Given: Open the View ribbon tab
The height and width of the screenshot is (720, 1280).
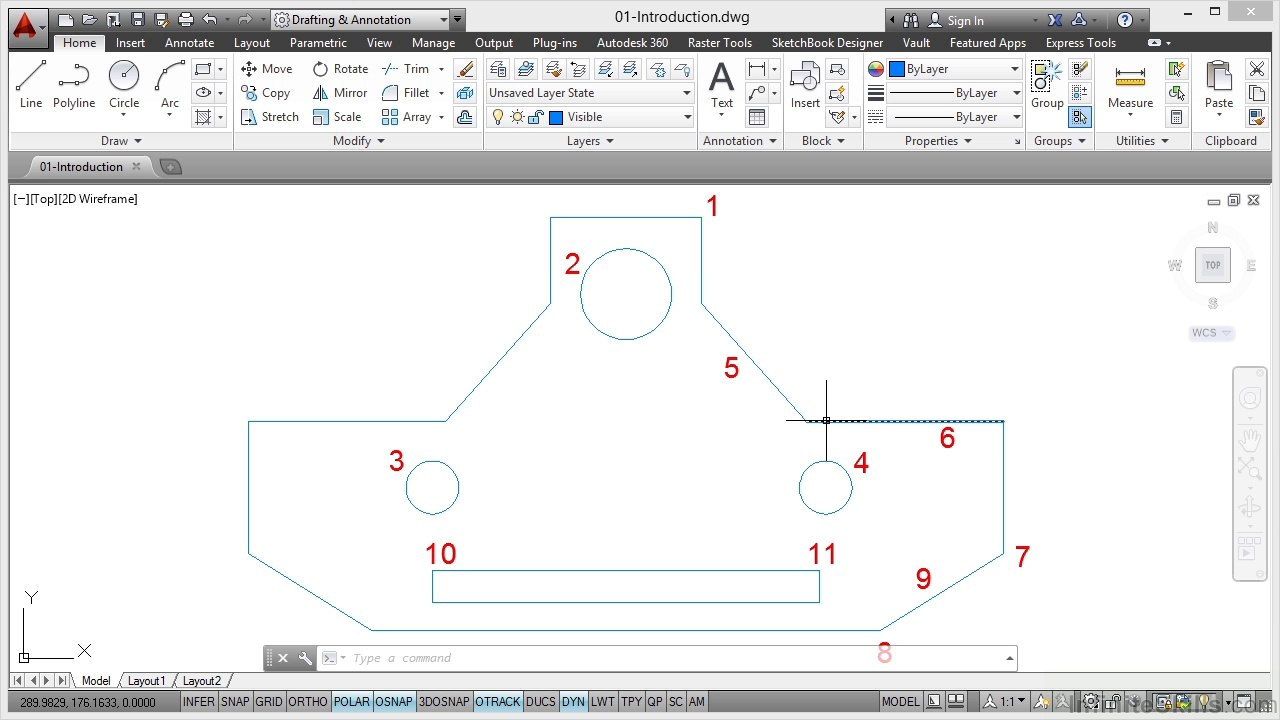Looking at the screenshot, I should (379, 43).
